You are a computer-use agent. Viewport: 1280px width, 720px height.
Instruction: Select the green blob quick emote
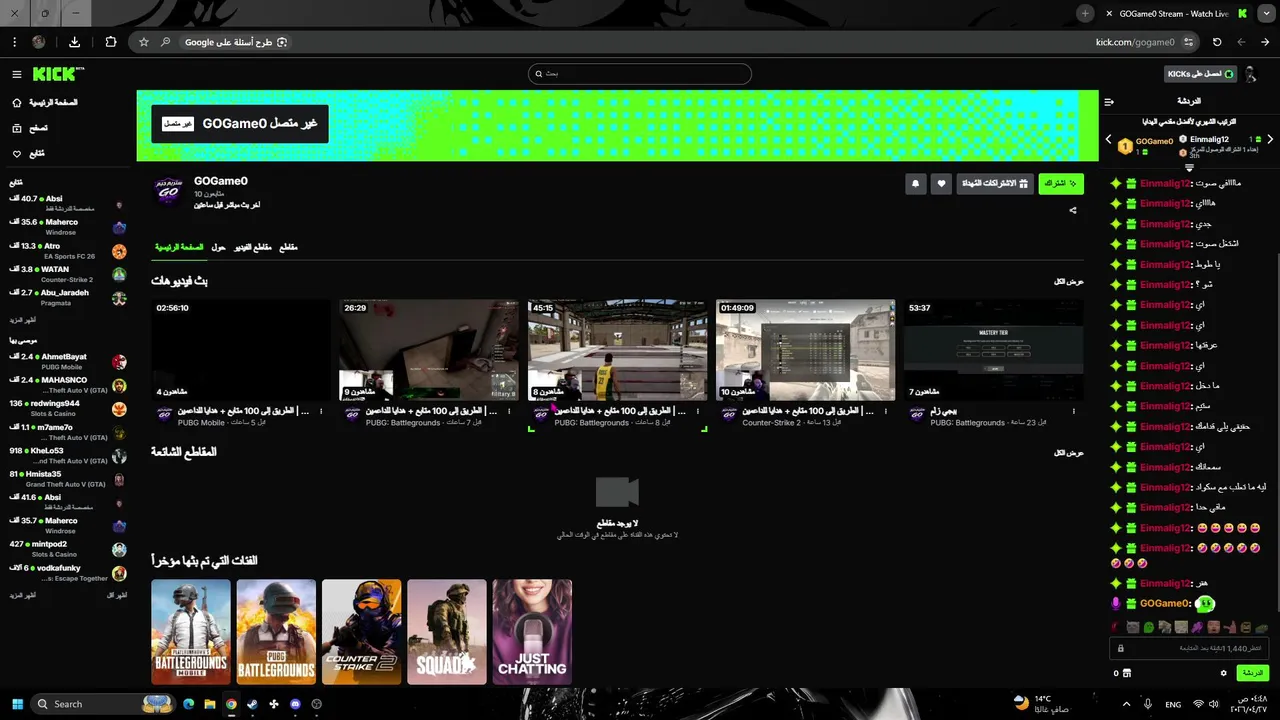[1149, 627]
